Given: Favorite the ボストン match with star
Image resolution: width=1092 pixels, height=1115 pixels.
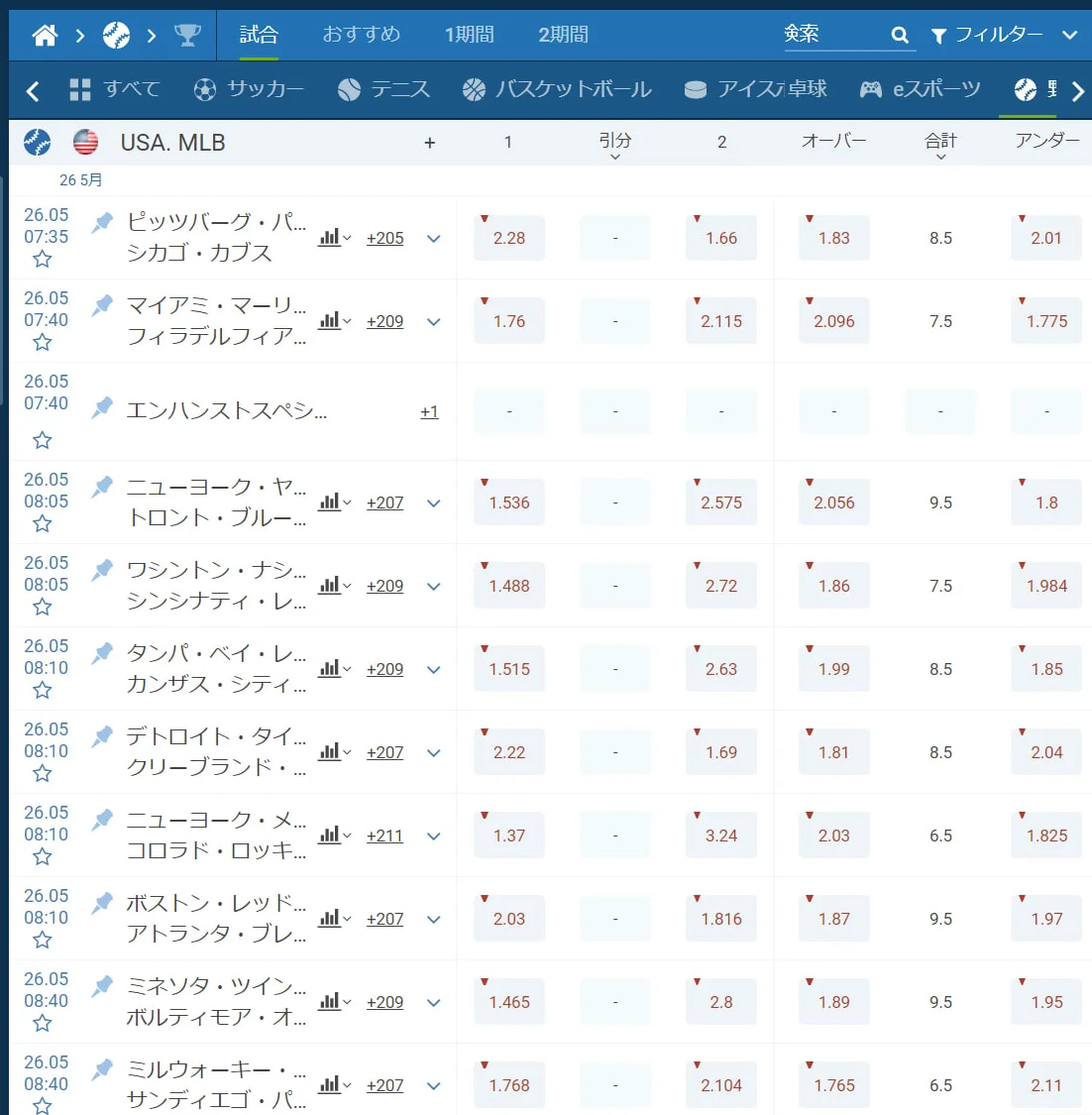Looking at the screenshot, I should pos(43,941).
